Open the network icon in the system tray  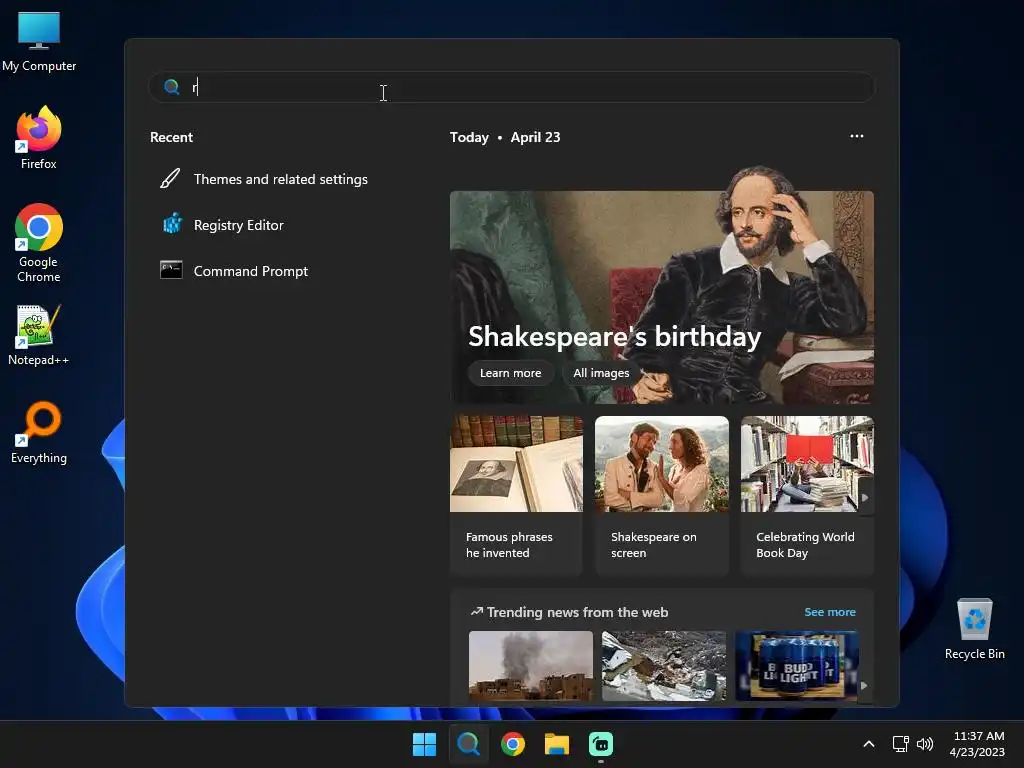tap(901, 744)
